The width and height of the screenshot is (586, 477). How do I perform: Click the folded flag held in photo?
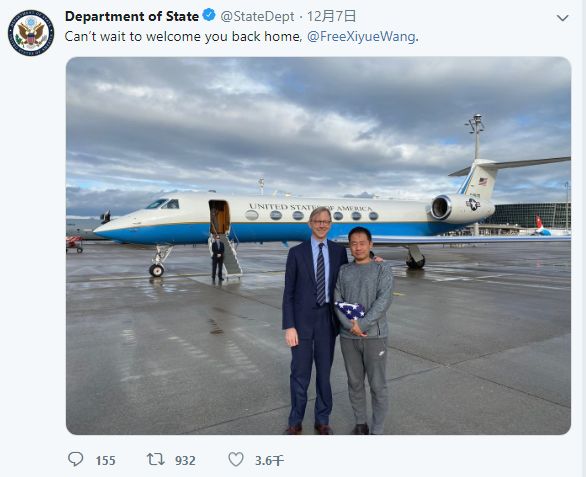[x=351, y=310]
